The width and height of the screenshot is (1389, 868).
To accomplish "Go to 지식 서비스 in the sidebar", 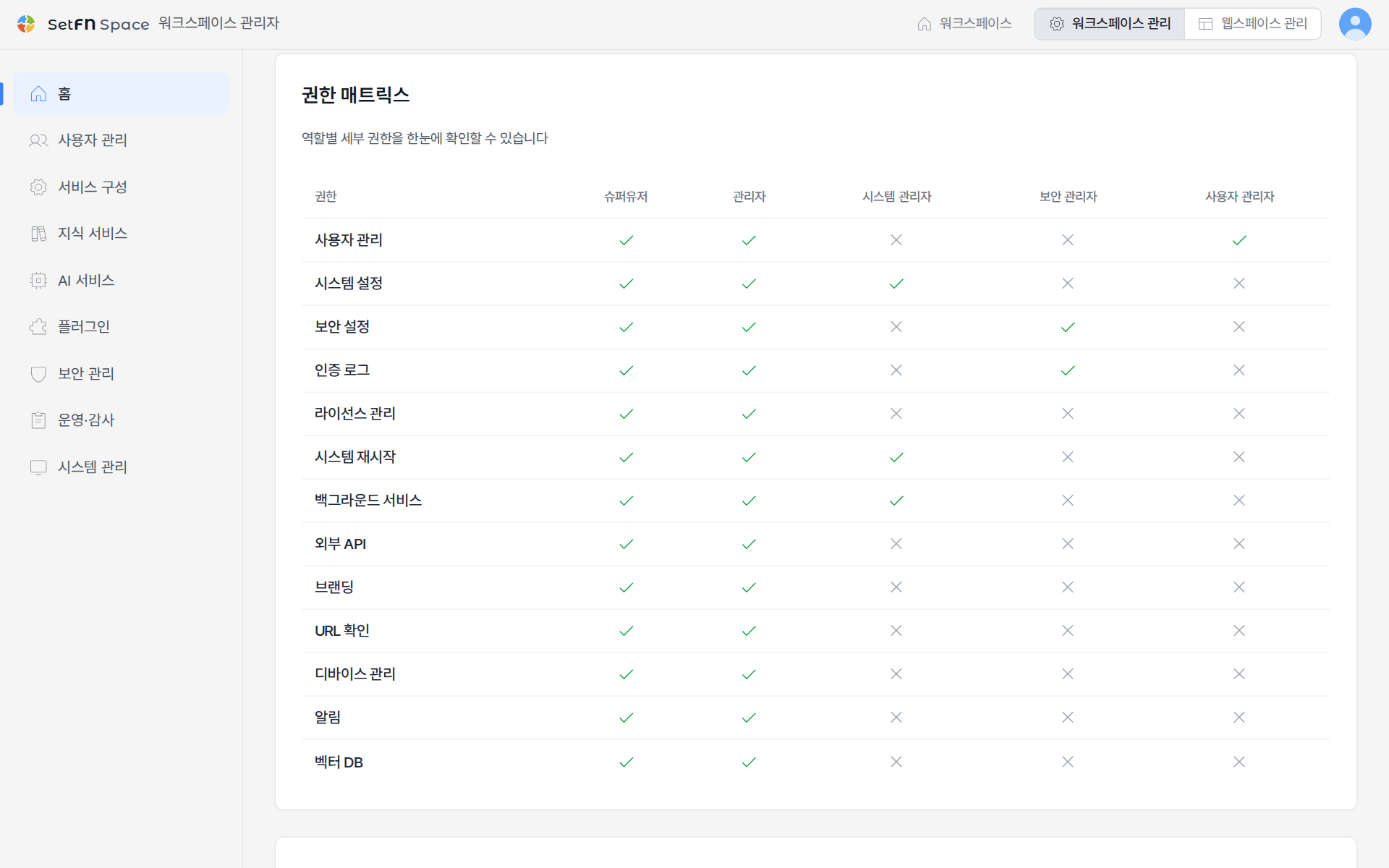I will (x=93, y=234).
